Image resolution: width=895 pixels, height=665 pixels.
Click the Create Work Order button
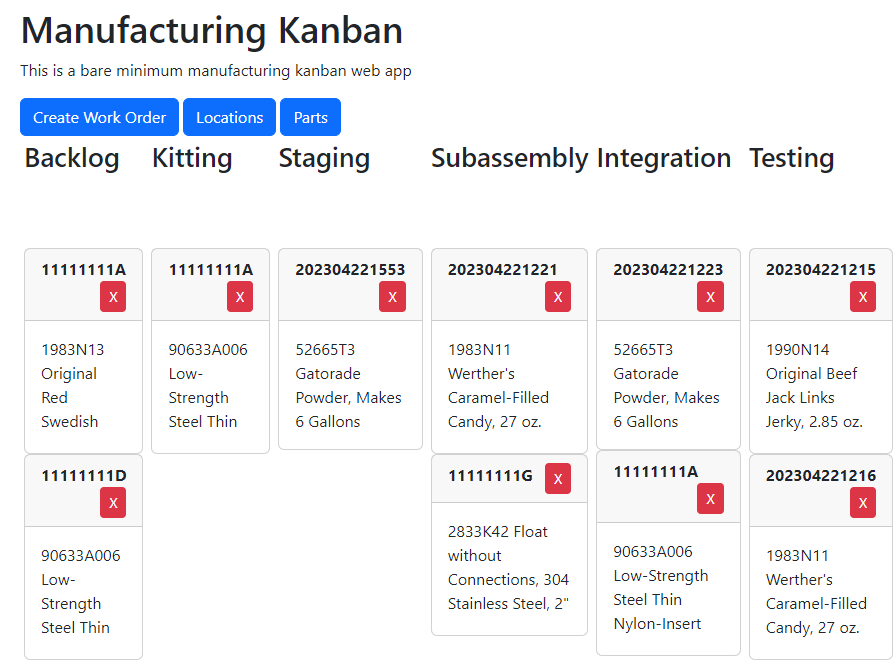click(99, 117)
